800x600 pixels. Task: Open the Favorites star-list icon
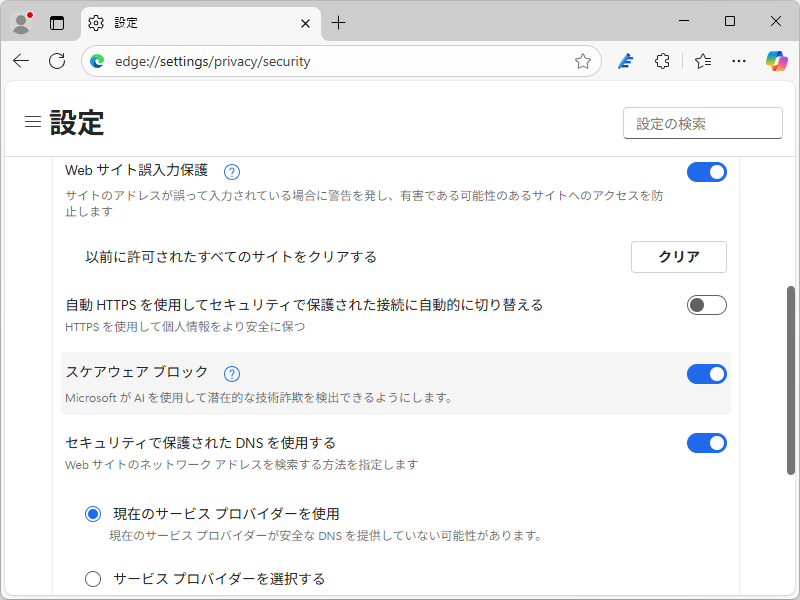(701, 61)
